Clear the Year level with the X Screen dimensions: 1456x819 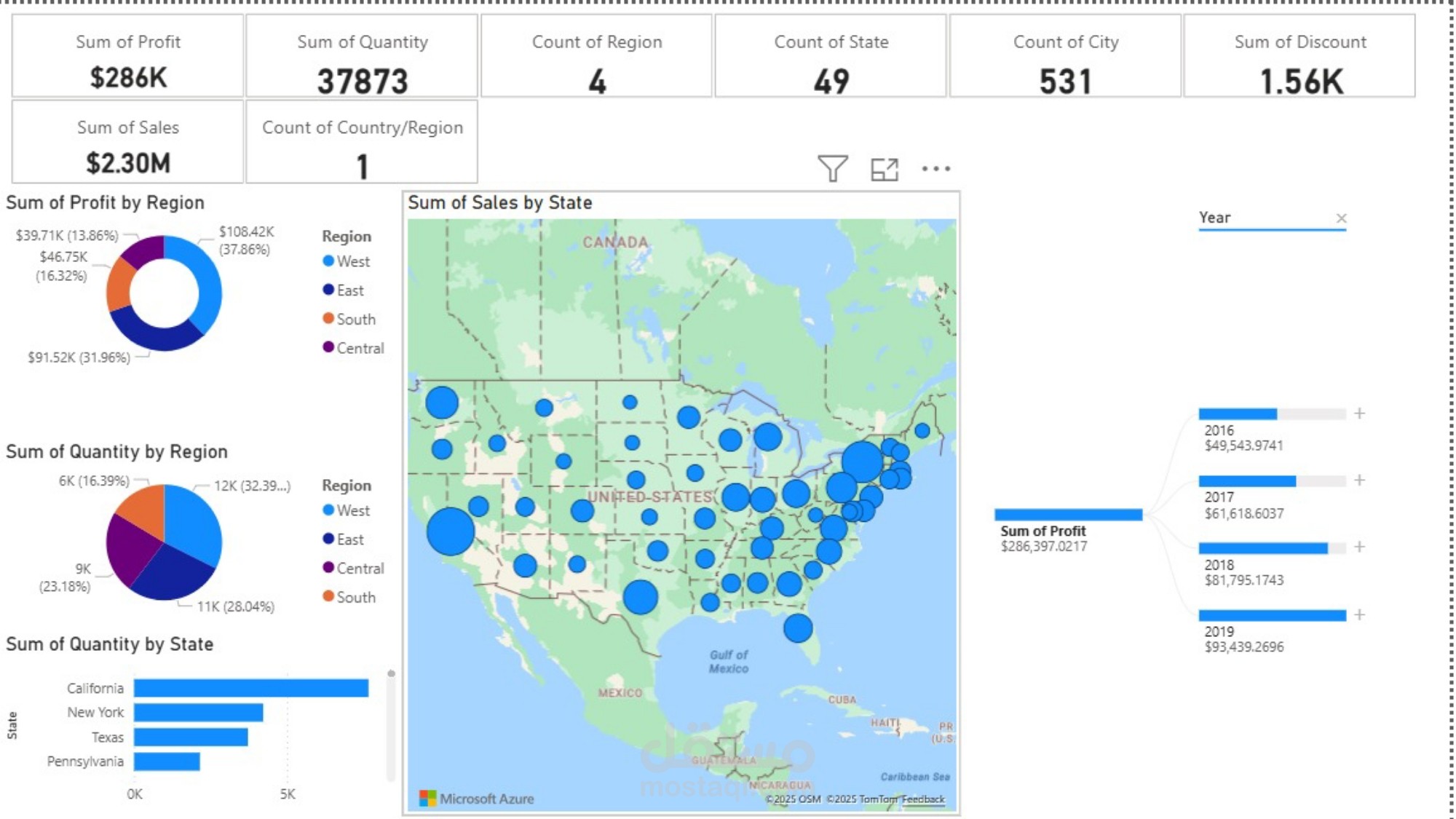pos(1342,218)
